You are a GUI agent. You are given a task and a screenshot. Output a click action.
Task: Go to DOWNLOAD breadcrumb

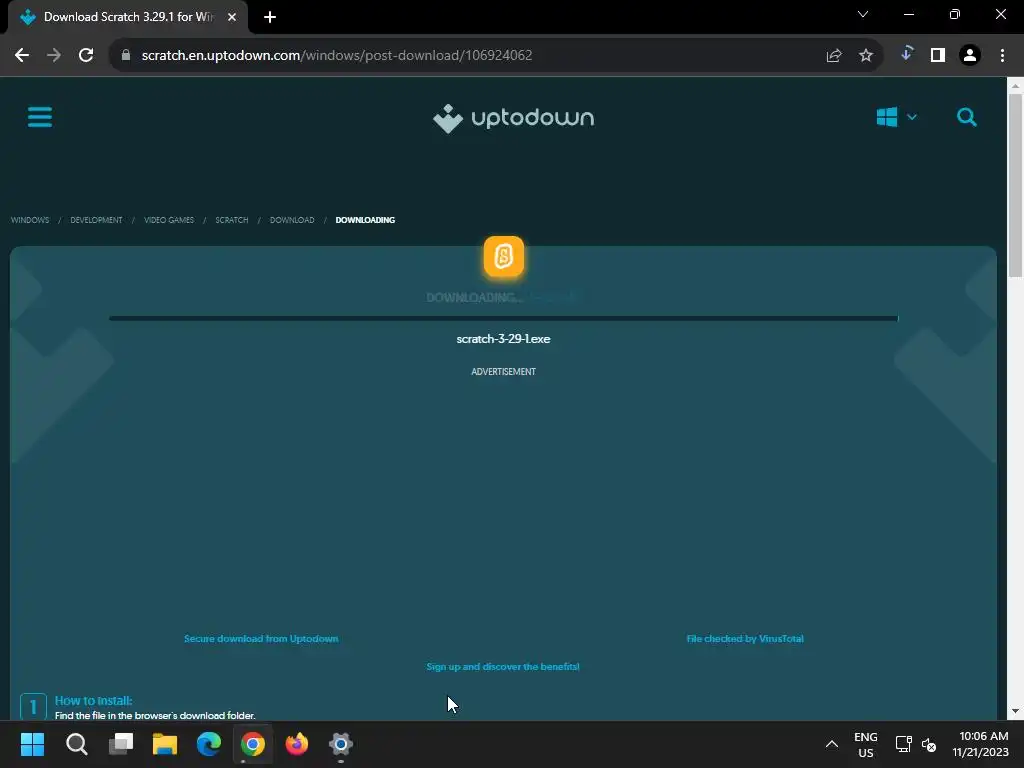[x=292, y=220]
